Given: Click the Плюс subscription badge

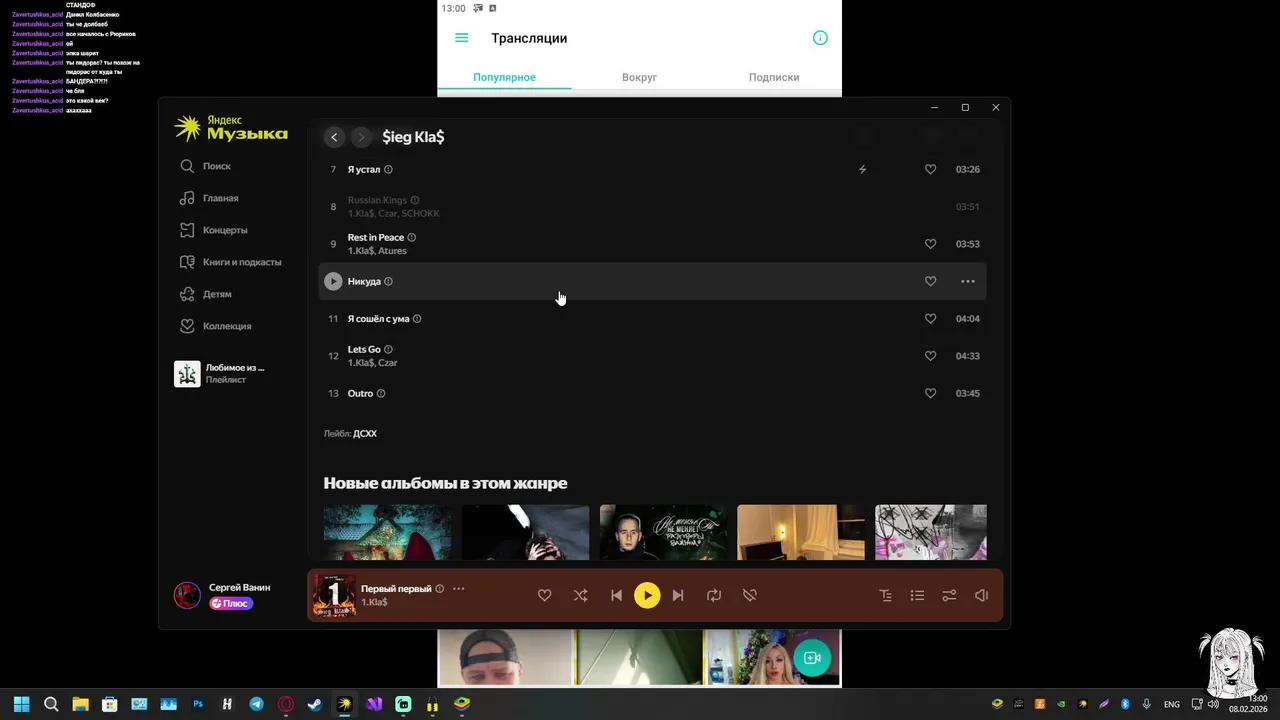Looking at the screenshot, I should (230, 603).
